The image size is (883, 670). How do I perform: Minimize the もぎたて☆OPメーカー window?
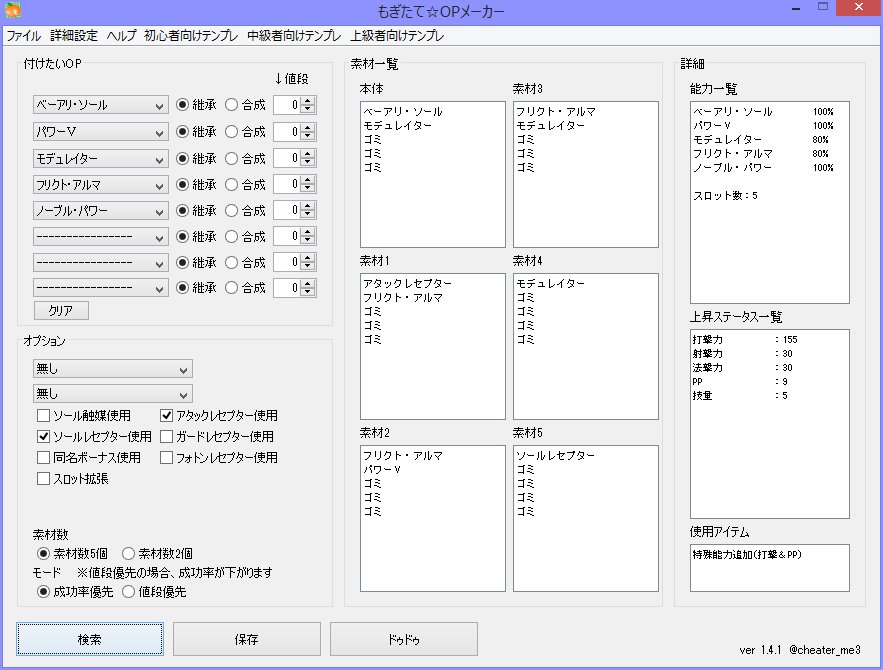796,8
